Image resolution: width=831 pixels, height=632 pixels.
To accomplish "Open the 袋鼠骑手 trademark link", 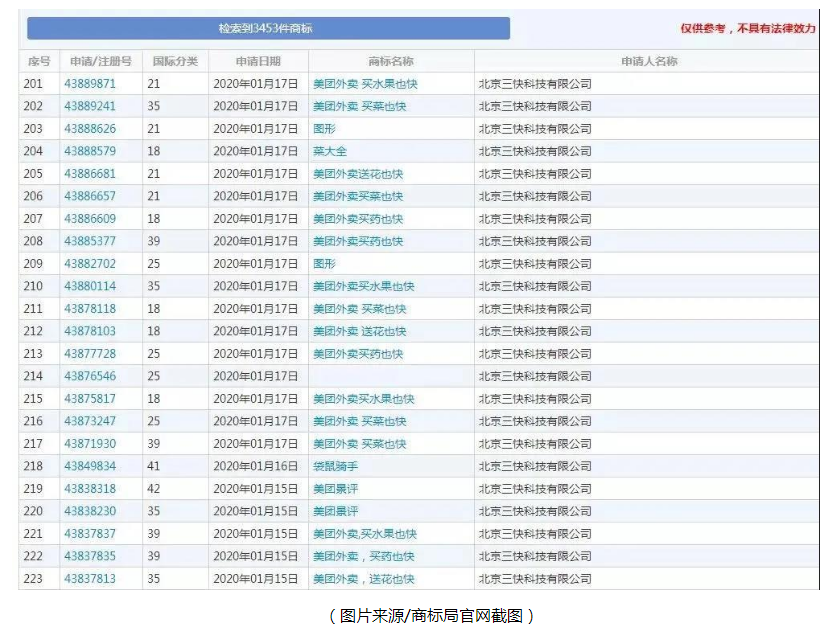I will (x=335, y=466).
